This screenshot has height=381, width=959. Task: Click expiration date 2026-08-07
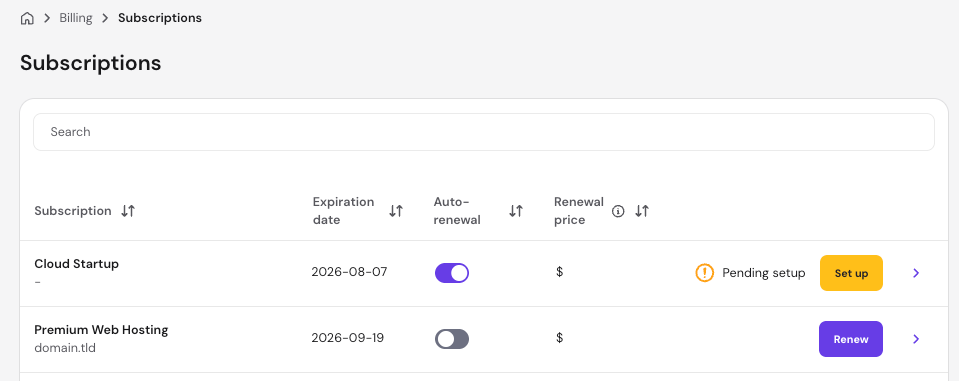click(x=349, y=272)
